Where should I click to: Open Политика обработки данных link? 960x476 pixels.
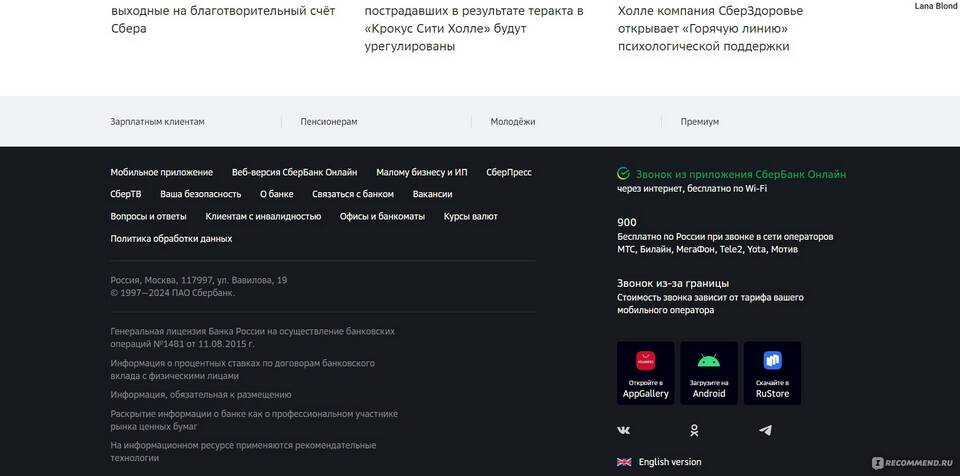click(x=171, y=238)
